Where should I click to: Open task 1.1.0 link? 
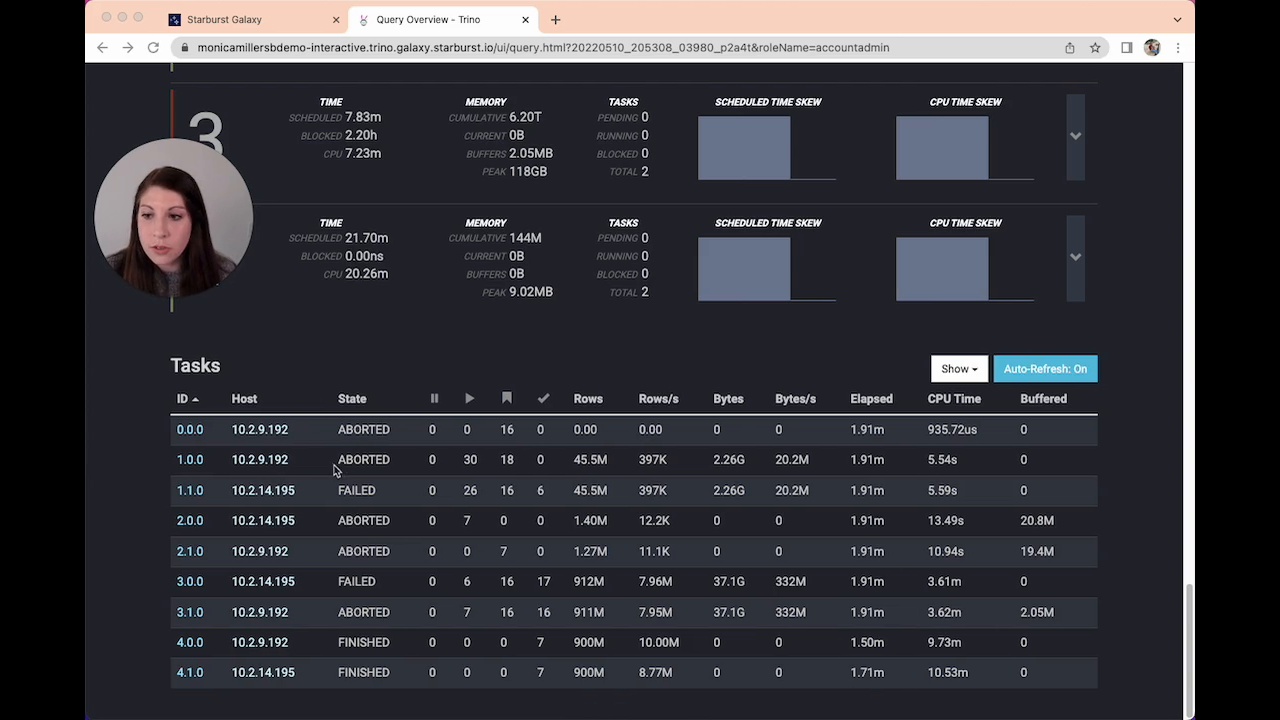[x=190, y=491]
